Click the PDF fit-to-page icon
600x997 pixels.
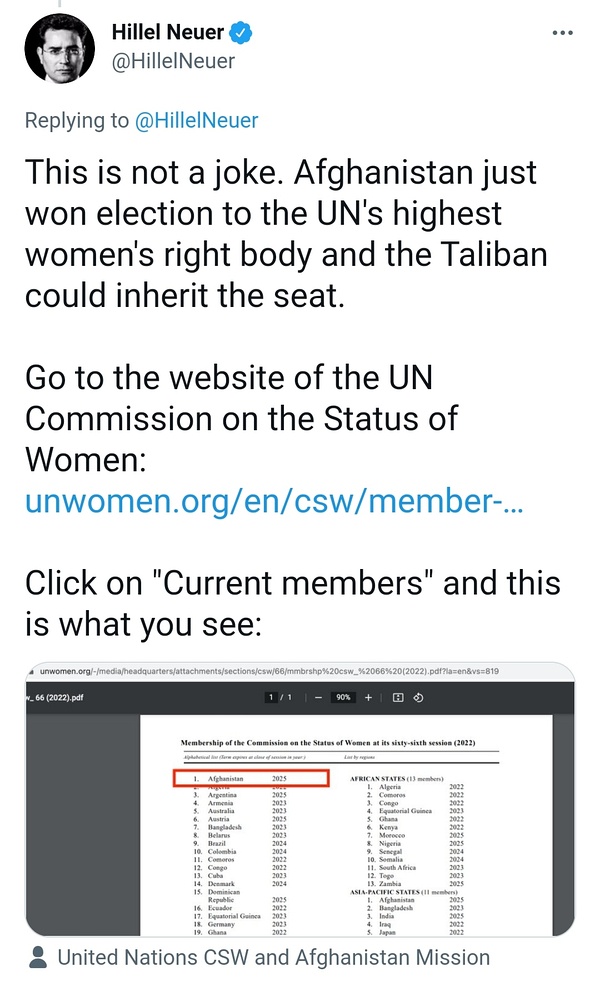point(398,697)
